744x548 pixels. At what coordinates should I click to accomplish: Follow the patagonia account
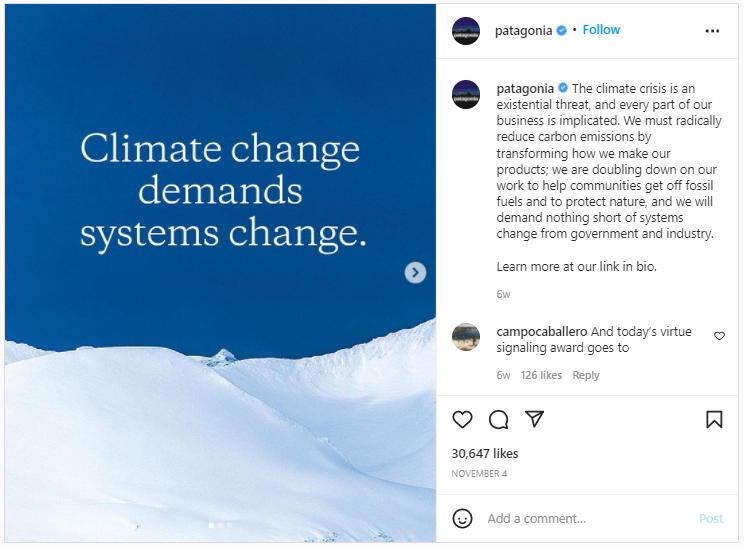click(x=601, y=30)
